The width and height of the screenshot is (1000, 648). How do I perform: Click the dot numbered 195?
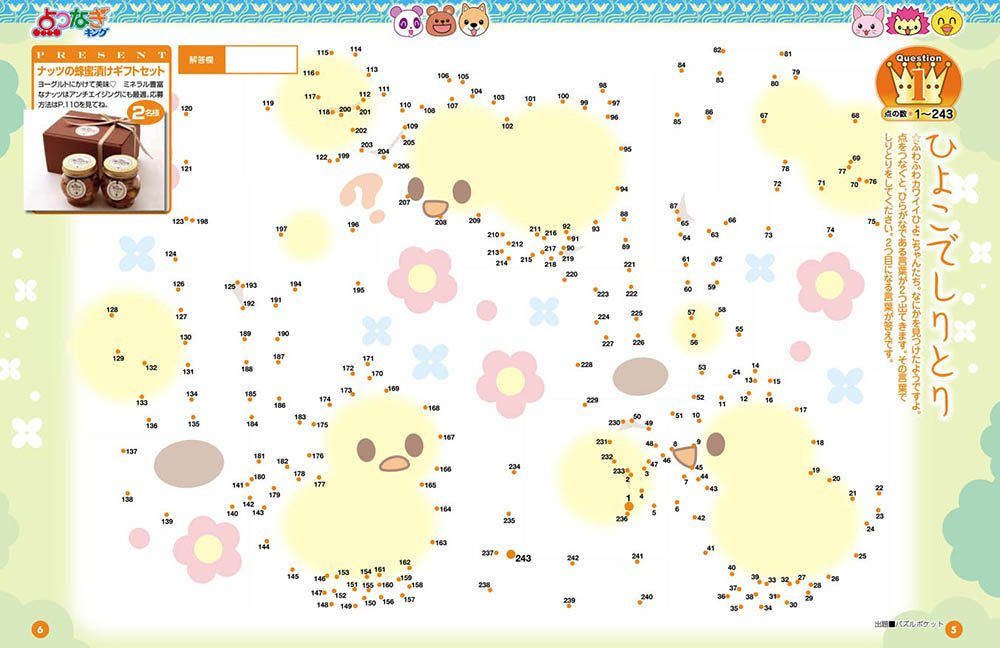point(358,283)
